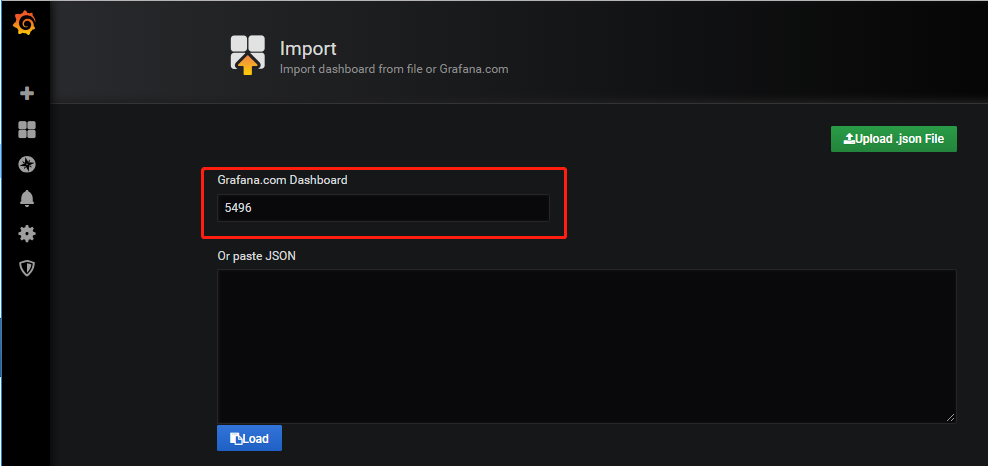
Task: Click the Import page header icon
Action: click(248, 55)
